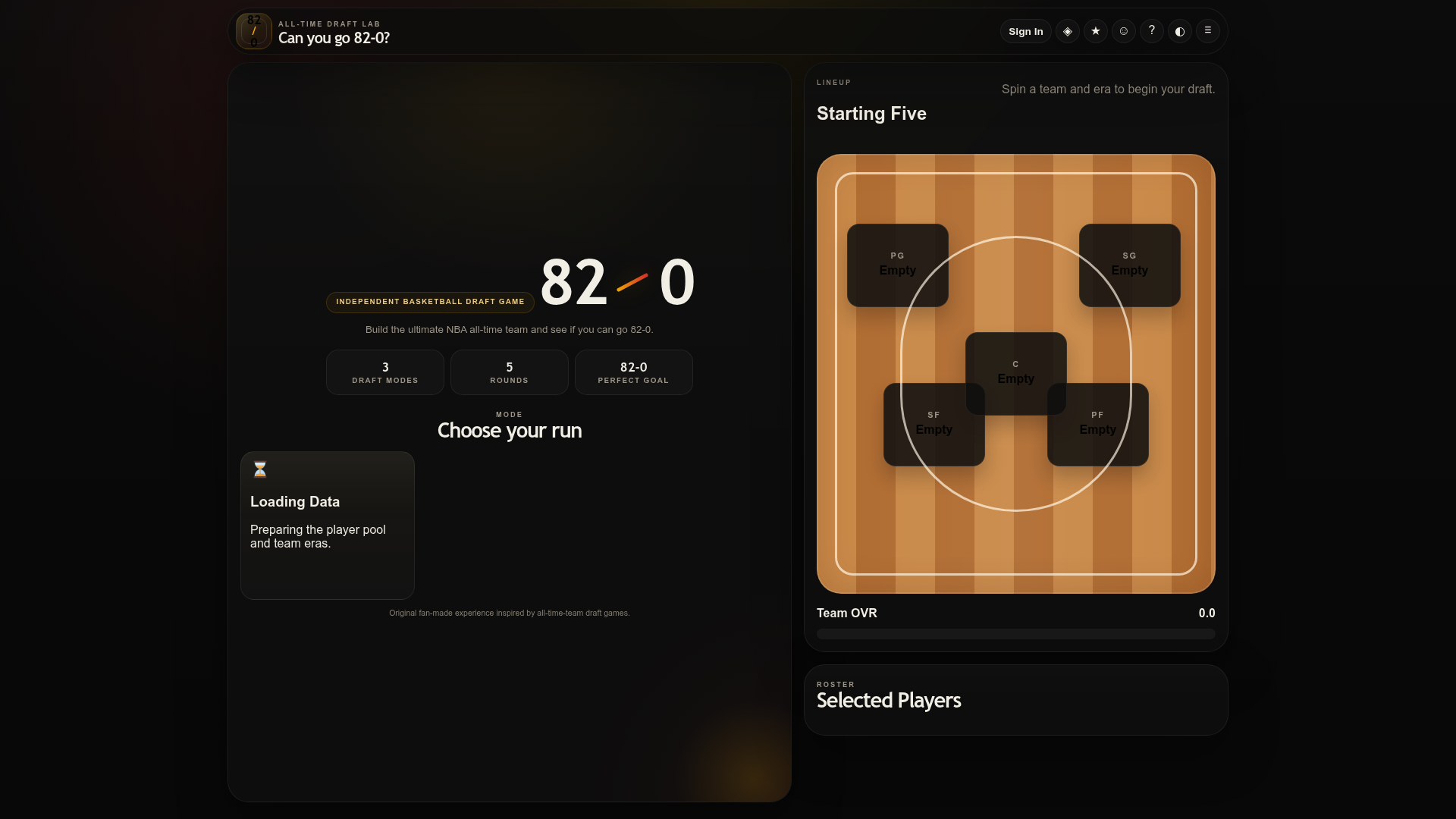Click the hourglass loading icon
1456x819 pixels.
point(260,469)
